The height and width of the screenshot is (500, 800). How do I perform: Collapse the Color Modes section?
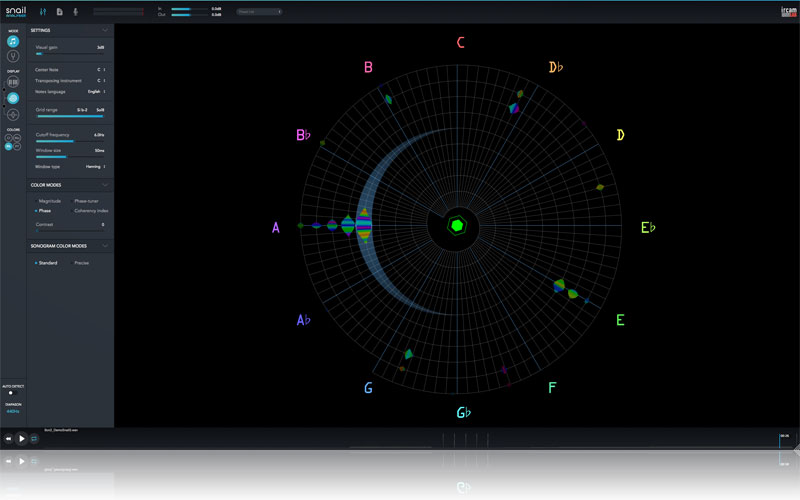pyautogui.click(x=105, y=185)
